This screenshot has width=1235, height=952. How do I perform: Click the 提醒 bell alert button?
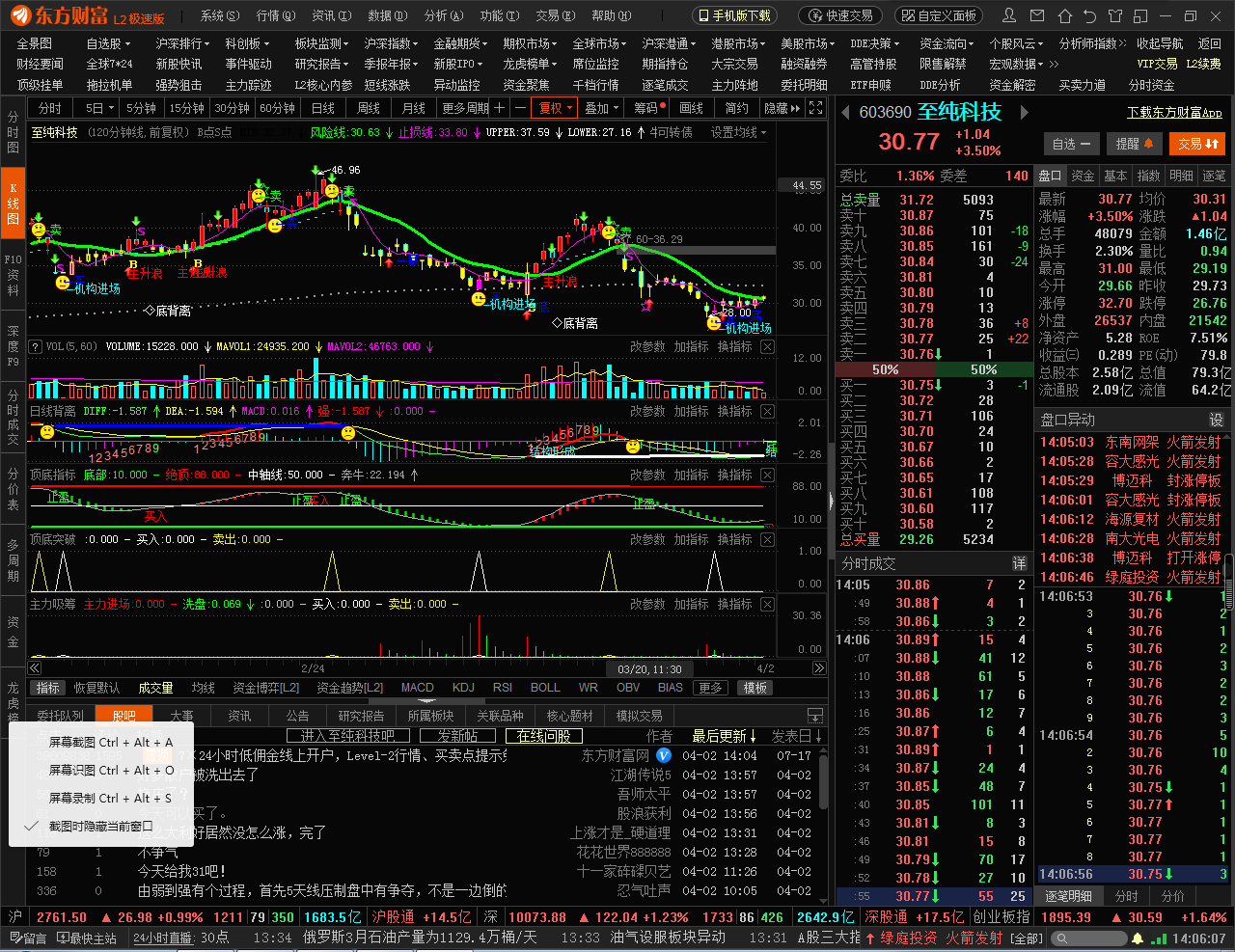click(1135, 144)
